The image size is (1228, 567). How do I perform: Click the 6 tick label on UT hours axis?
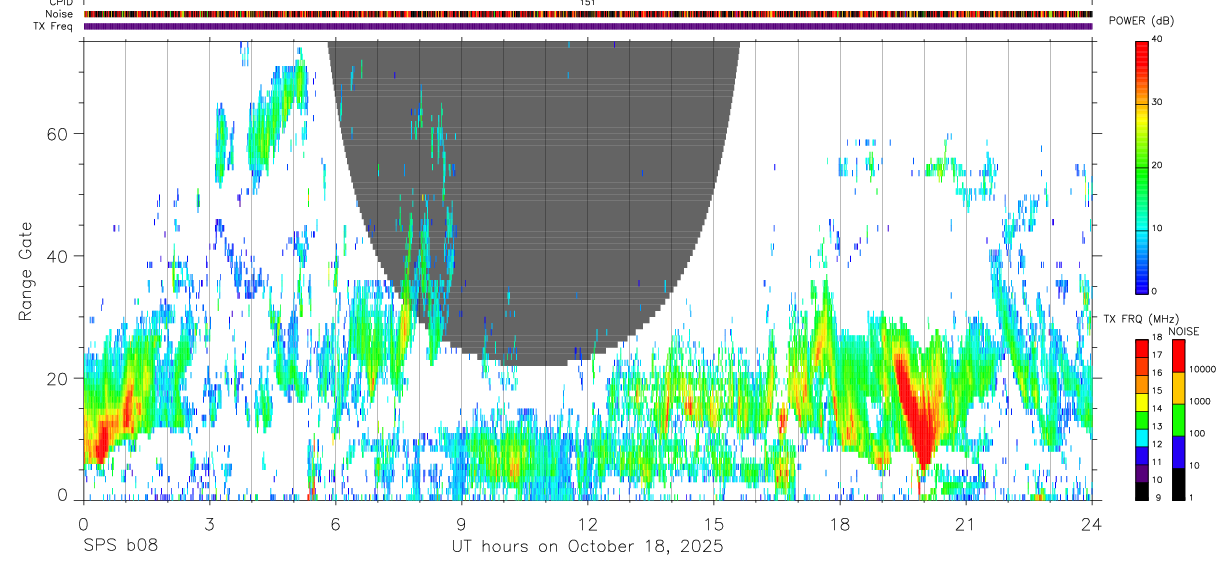pos(335,523)
